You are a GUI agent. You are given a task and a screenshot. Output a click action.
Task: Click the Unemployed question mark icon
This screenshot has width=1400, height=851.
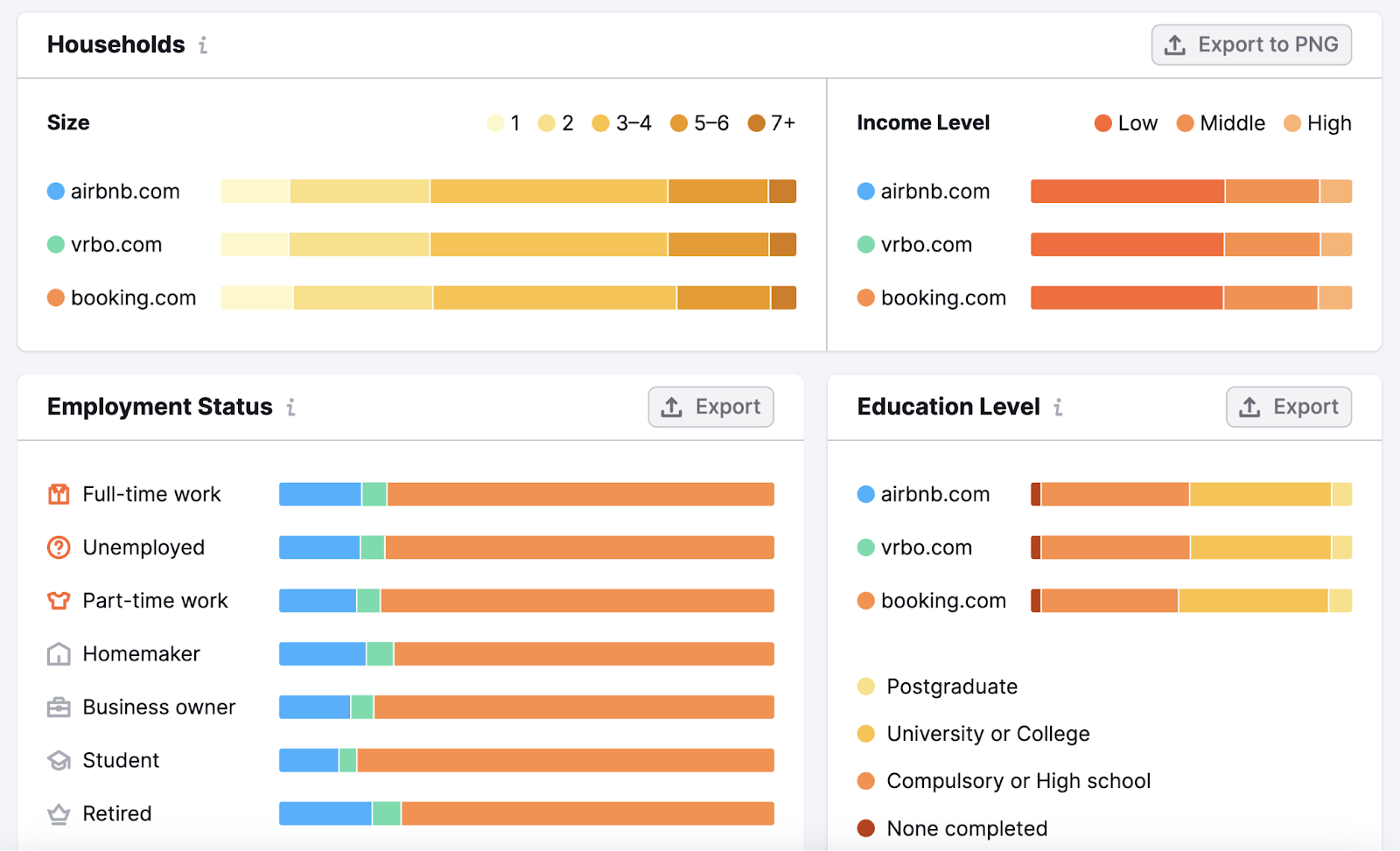(57, 548)
